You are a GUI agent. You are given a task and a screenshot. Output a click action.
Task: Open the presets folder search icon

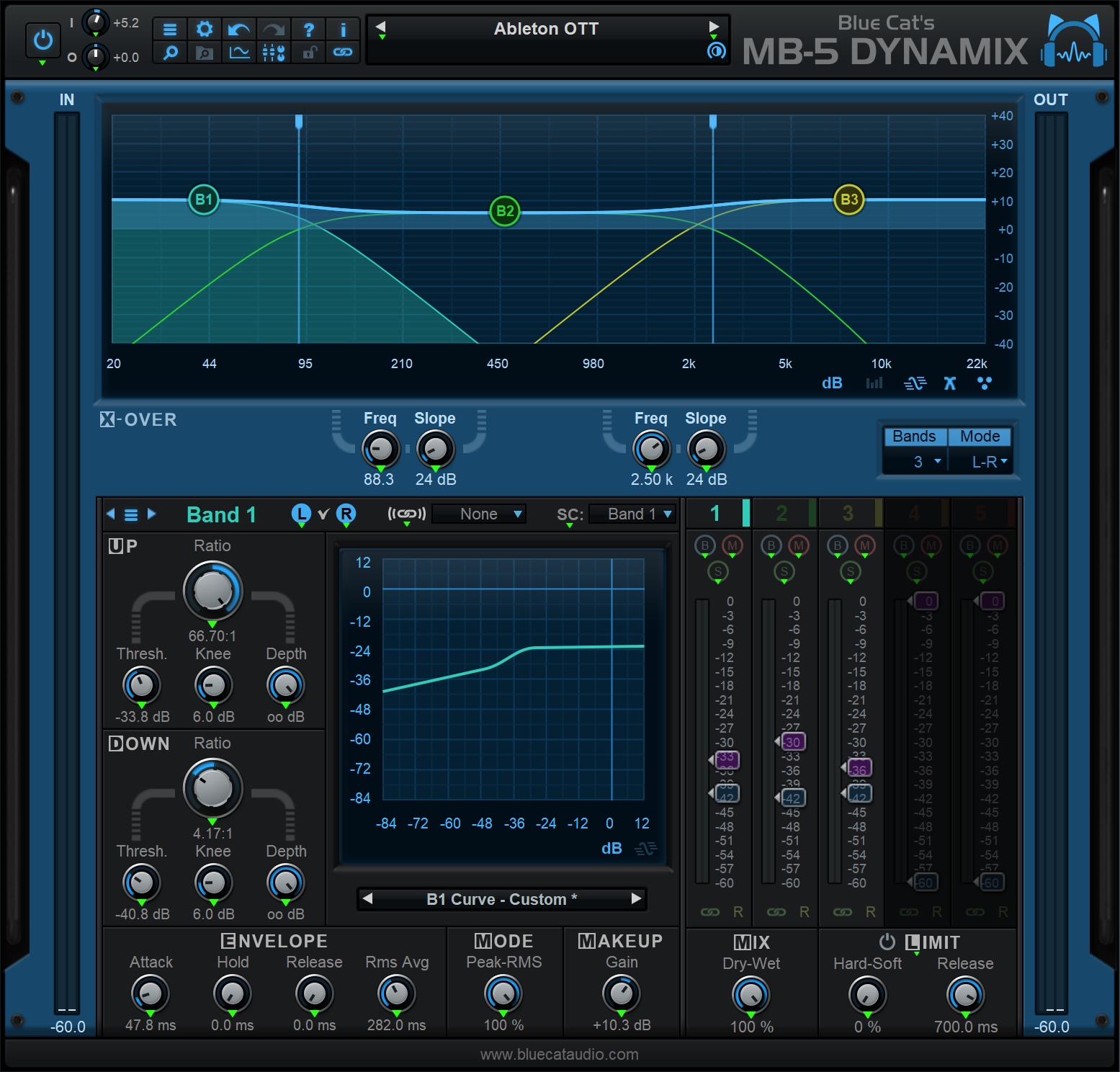coord(205,53)
